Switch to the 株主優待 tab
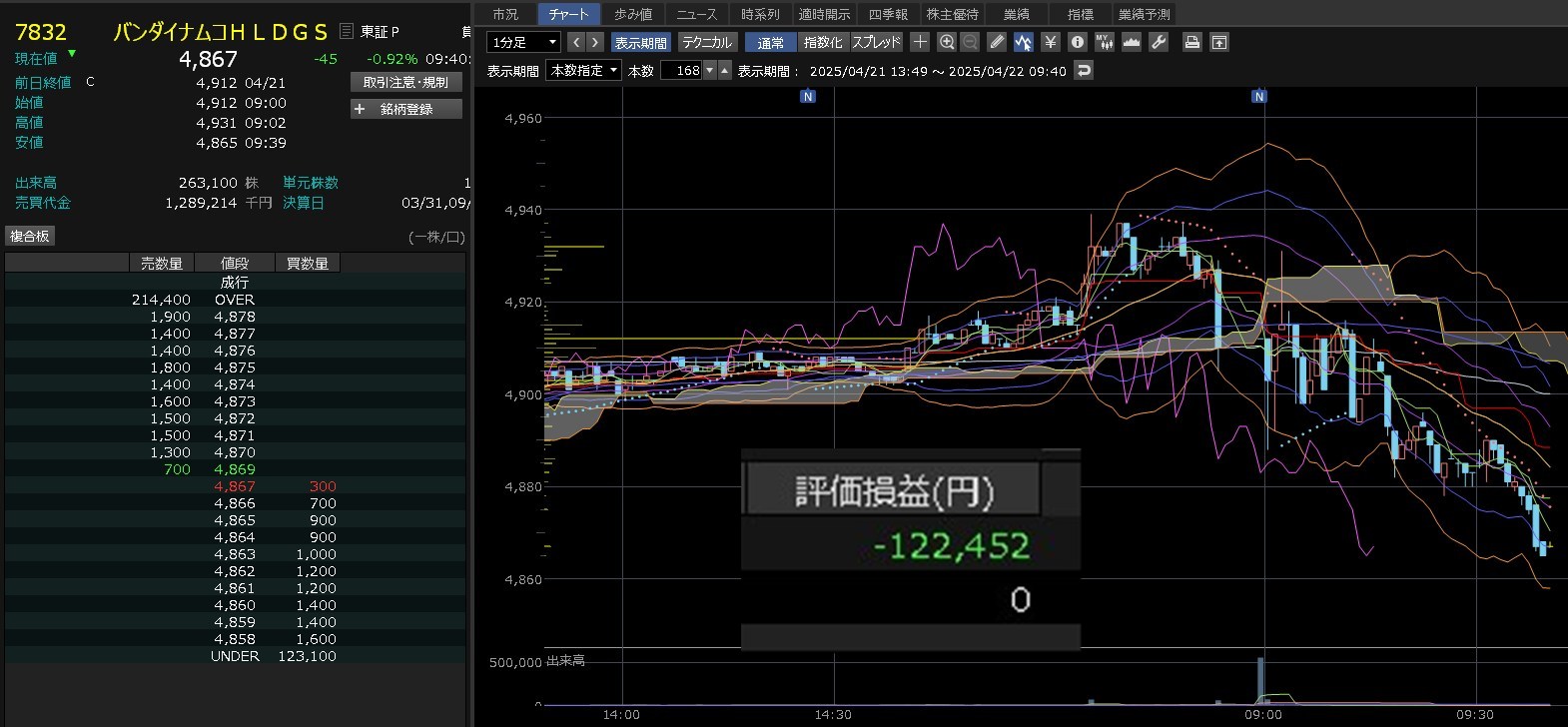This screenshot has height=727, width=1568. (x=952, y=14)
